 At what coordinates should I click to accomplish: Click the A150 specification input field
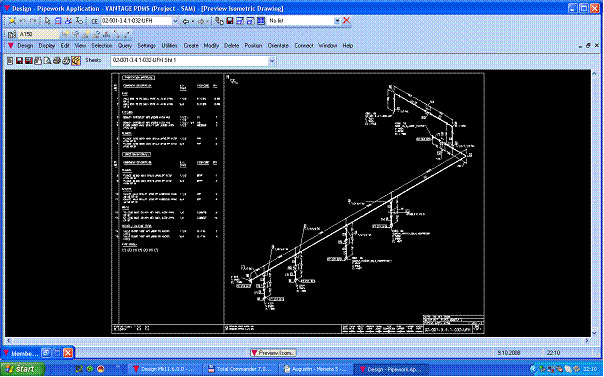click(x=39, y=34)
